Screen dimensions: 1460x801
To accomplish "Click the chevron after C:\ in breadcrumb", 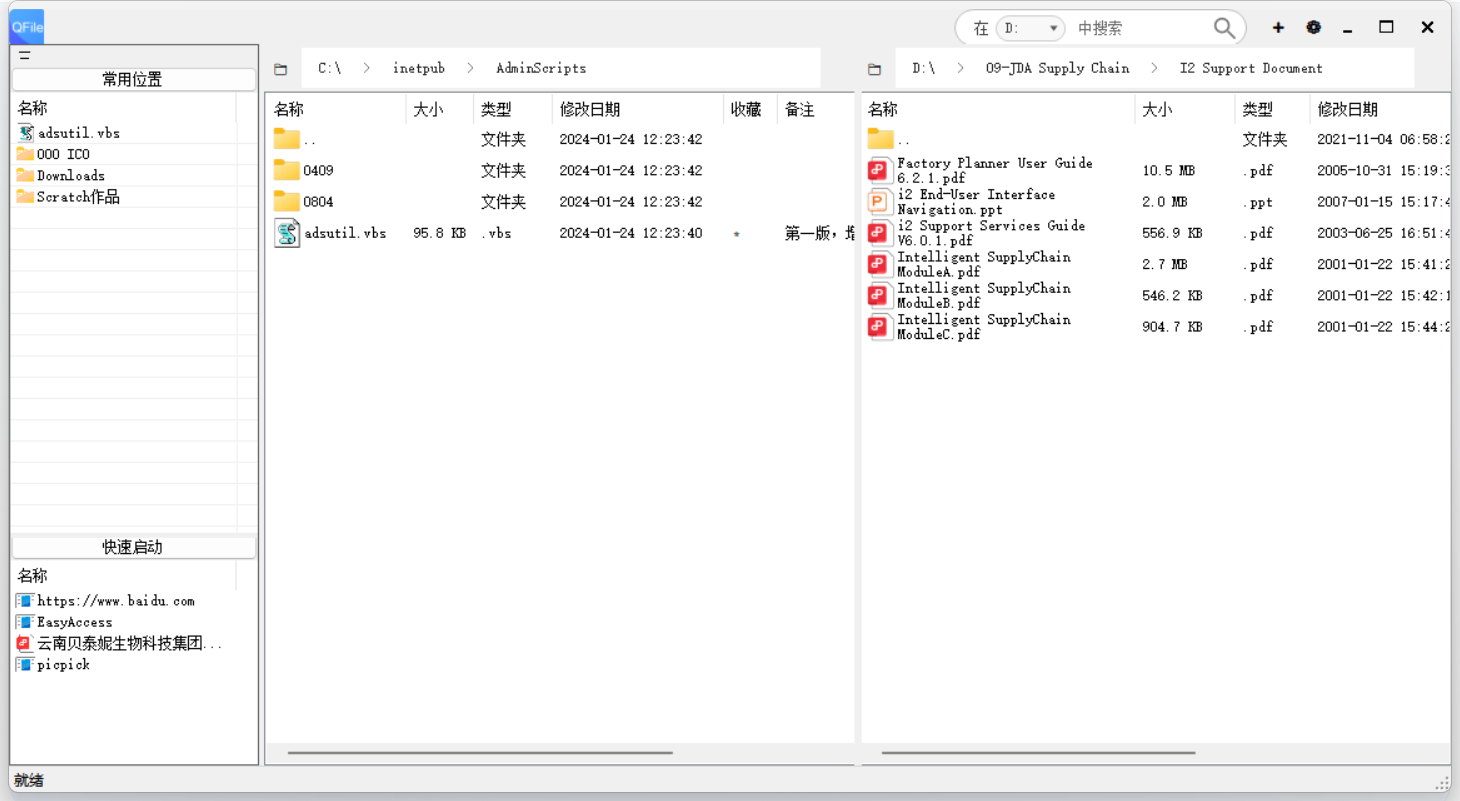I will point(367,68).
